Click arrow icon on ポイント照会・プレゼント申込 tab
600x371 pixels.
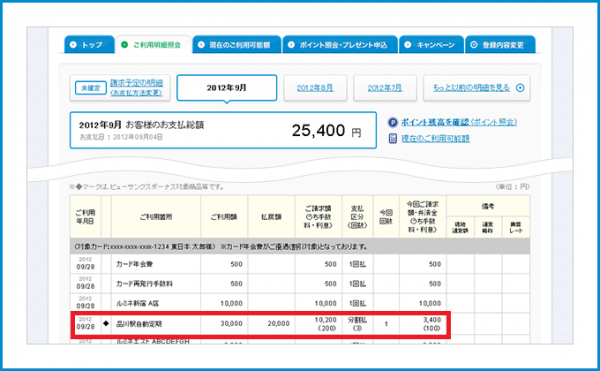pos(291,44)
